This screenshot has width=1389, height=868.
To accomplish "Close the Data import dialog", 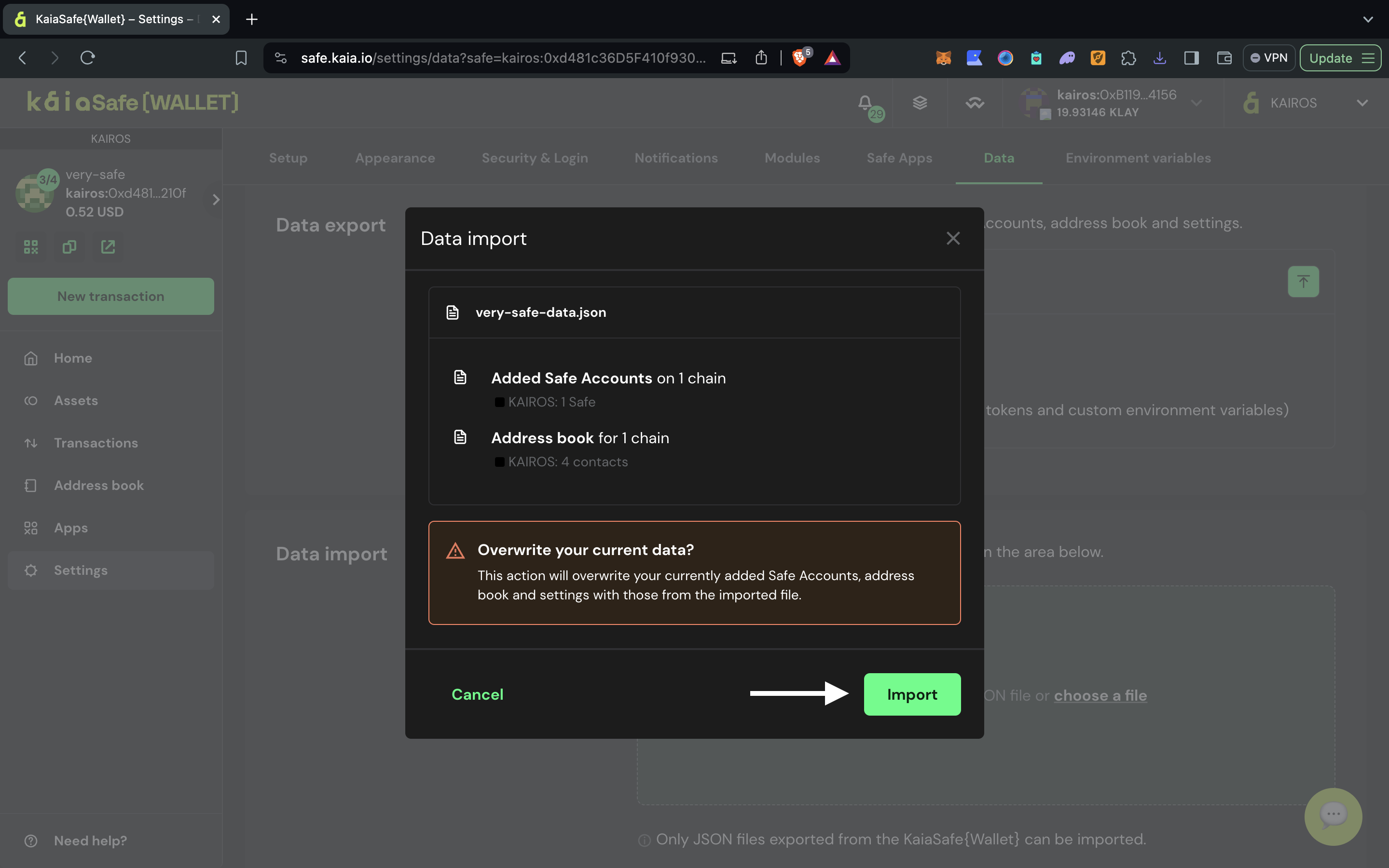I will 952,238.
